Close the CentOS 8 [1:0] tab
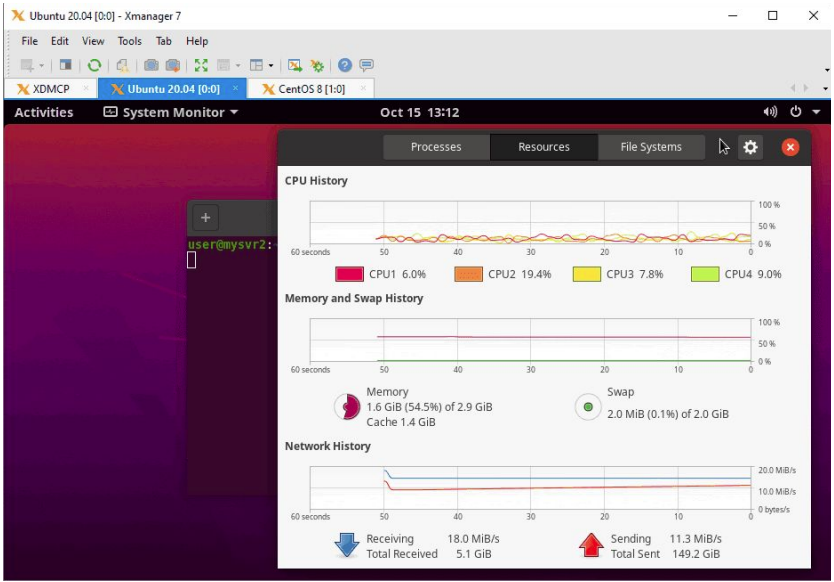This screenshot has width=834, height=582. click(x=363, y=88)
